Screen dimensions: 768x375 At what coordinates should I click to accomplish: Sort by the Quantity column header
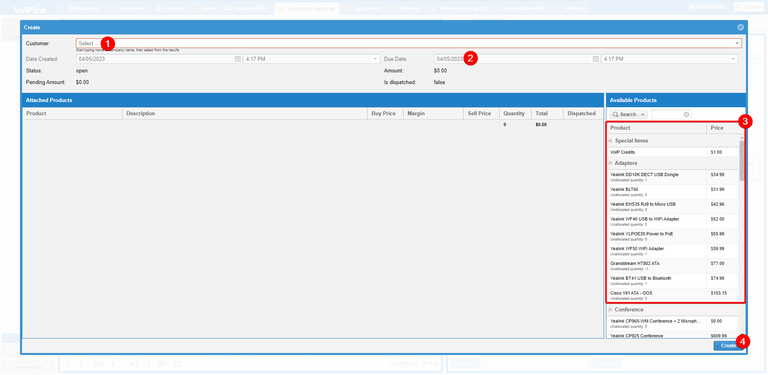click(515, 113)
